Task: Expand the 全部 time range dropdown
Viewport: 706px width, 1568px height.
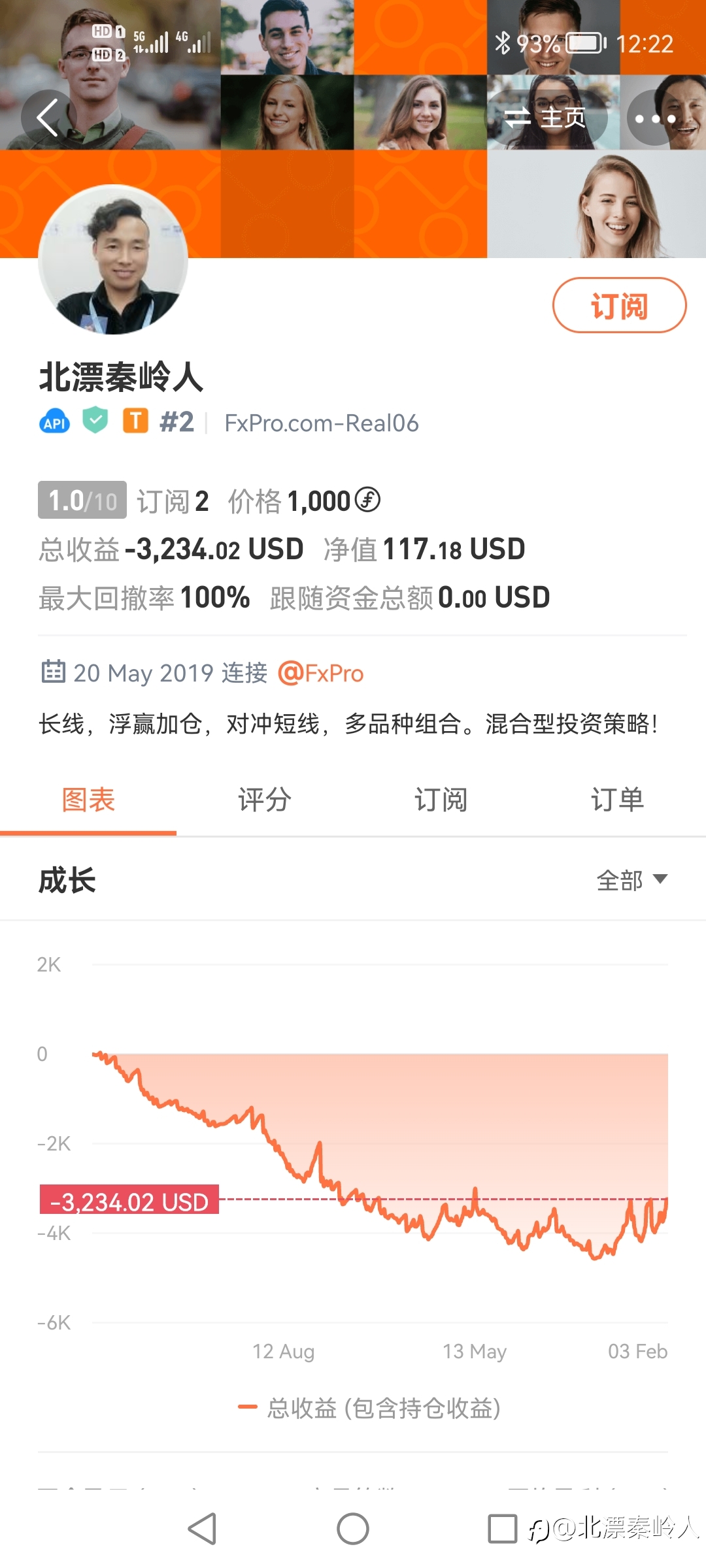Action: pos(632,880)
